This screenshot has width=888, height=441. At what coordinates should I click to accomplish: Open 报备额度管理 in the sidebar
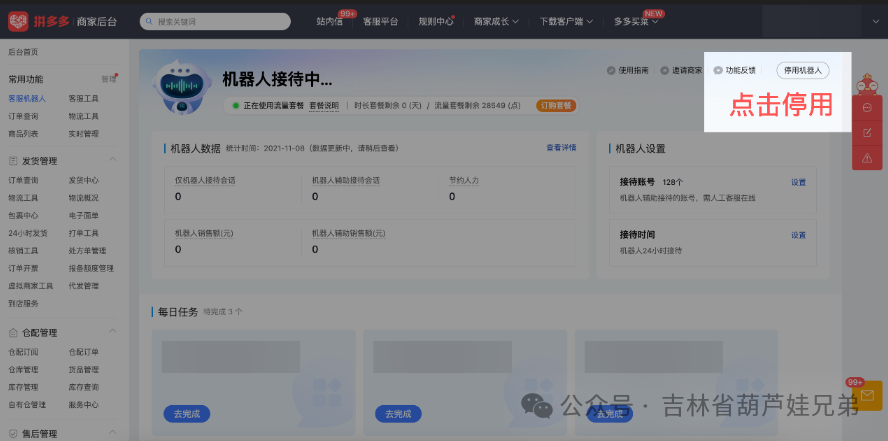pyautogui.click(x=91, y=268)
